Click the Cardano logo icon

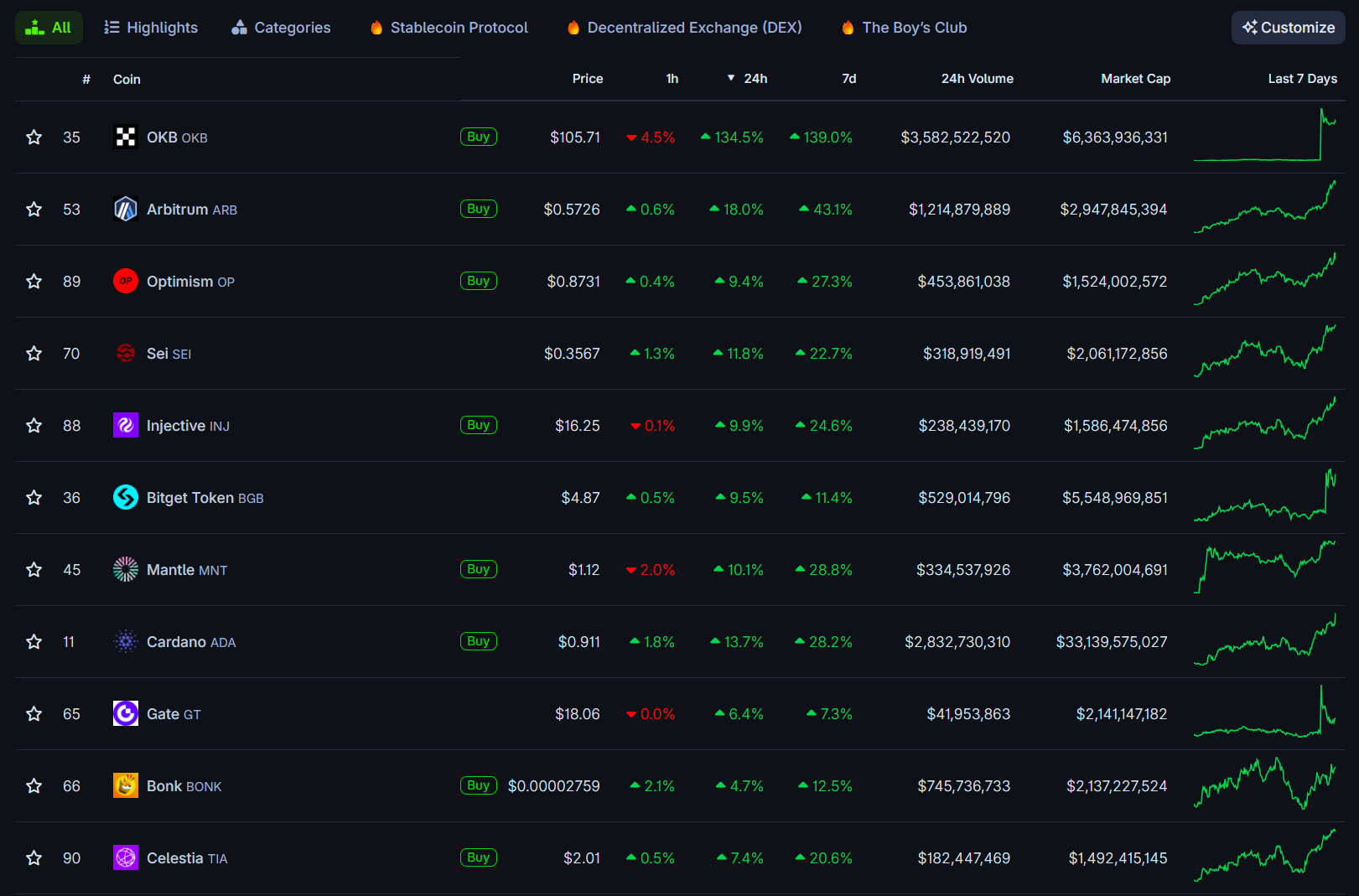pyautogui.click(x=125, y=642)
